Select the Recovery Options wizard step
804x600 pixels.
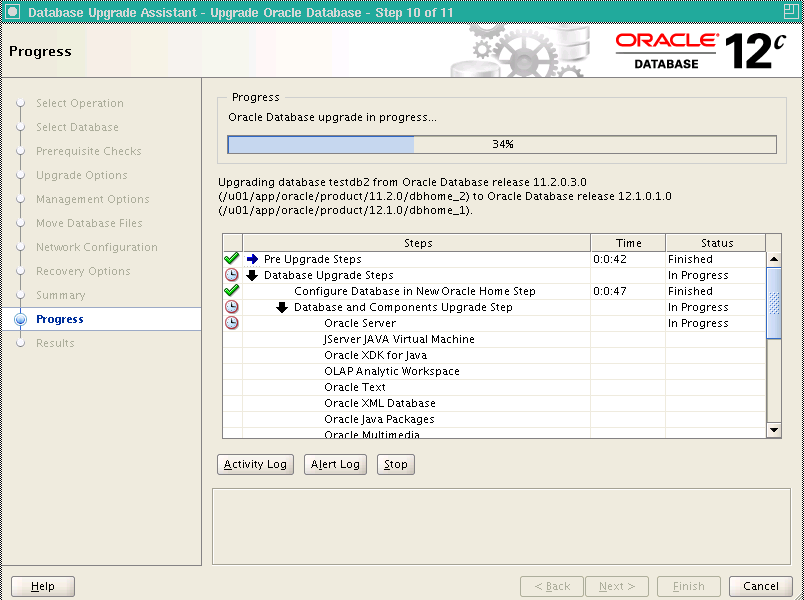(83, 271)
